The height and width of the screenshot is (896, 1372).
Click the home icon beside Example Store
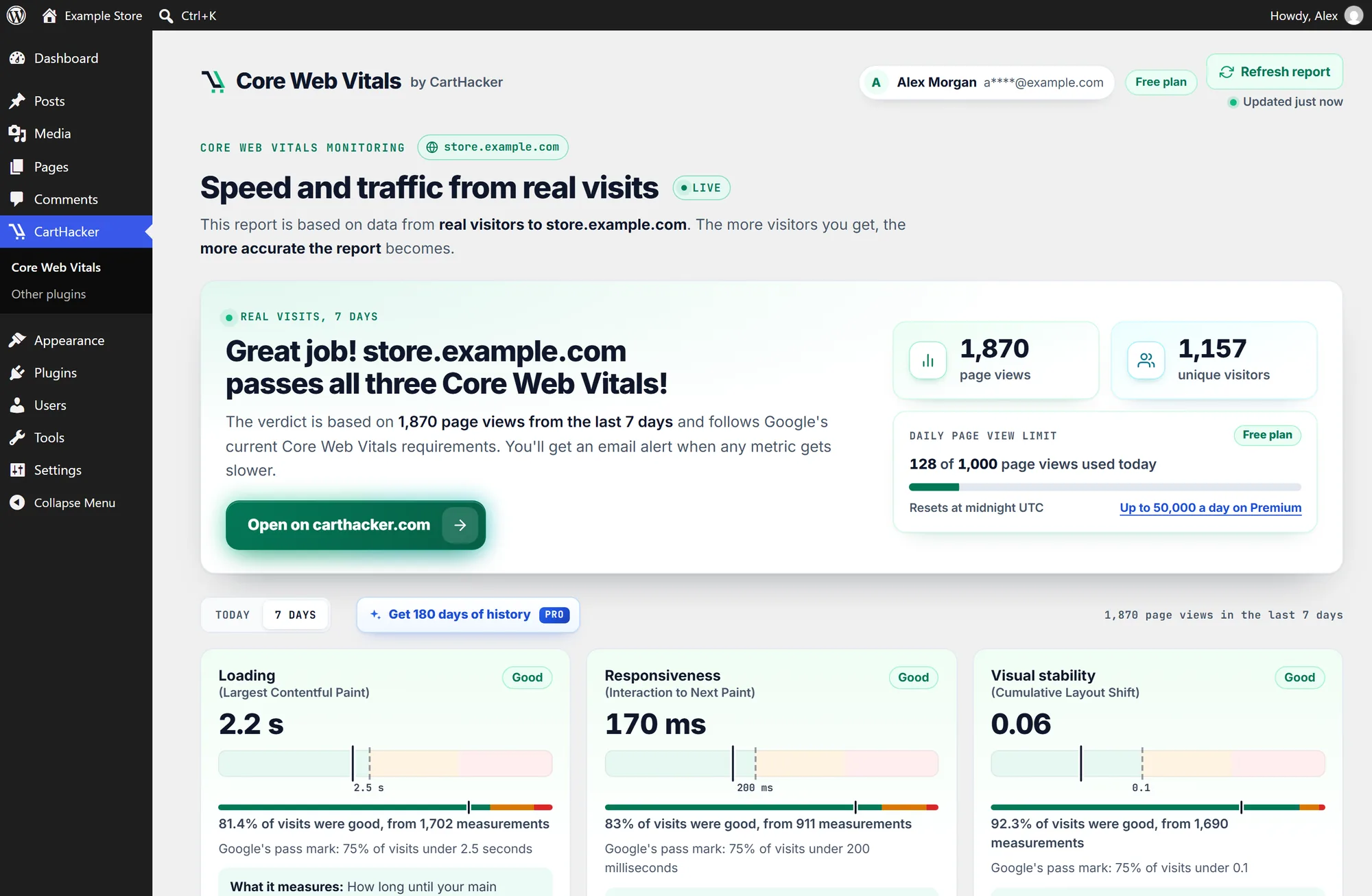pyautogui.click(x=49, y=15)
